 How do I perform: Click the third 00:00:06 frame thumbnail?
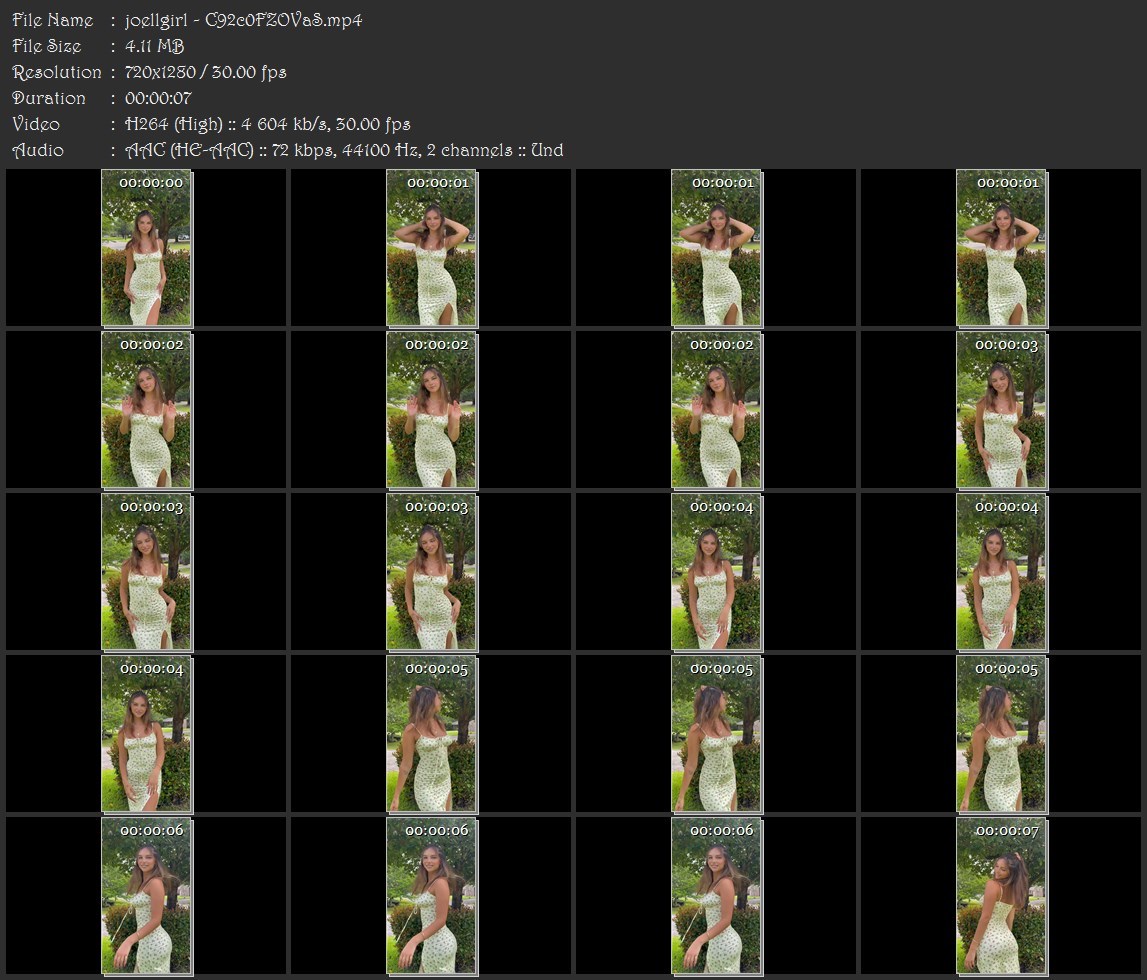(x=717, y=896)
